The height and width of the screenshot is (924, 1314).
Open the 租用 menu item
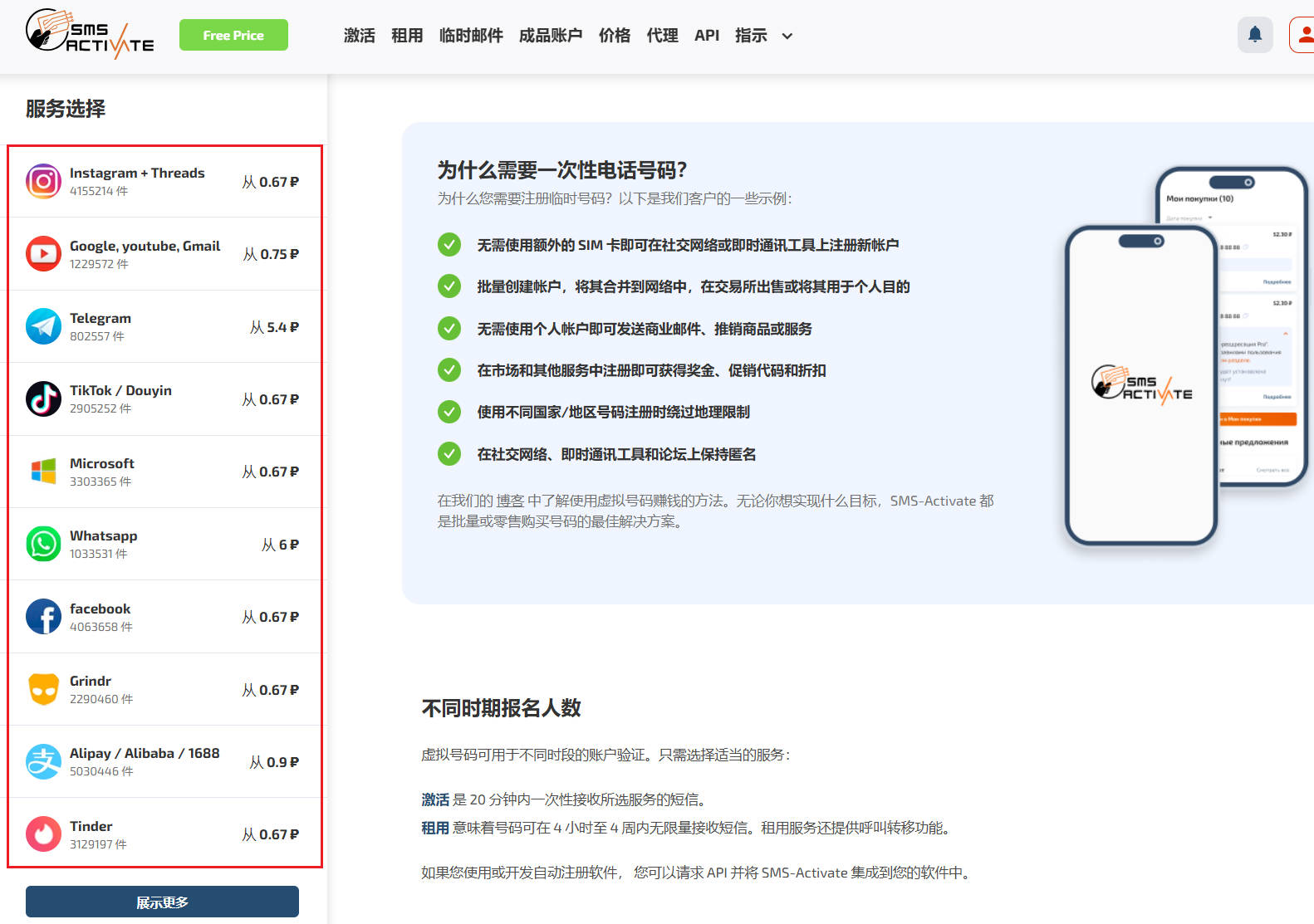[407, 36]
